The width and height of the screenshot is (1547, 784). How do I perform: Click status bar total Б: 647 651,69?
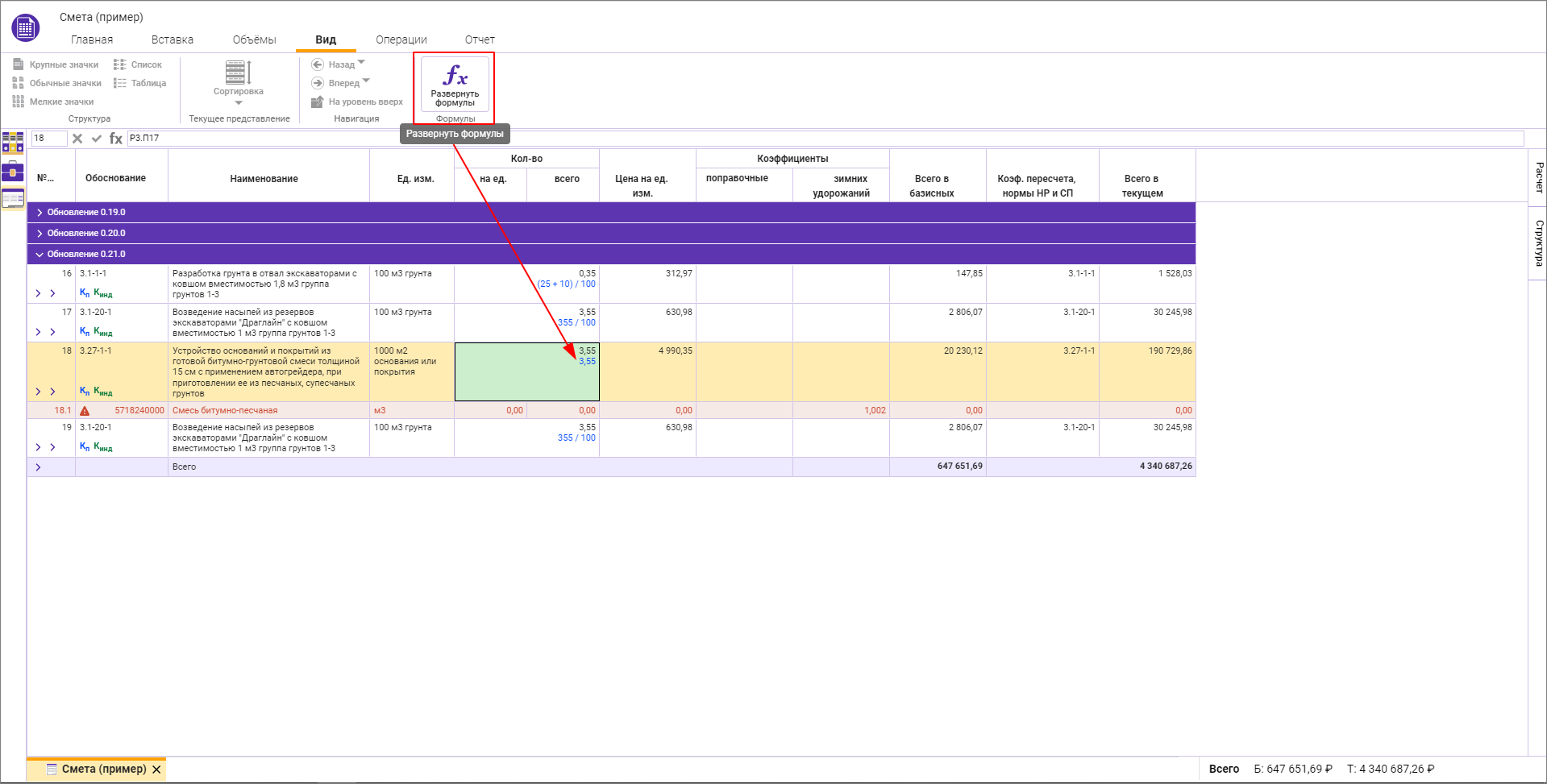coord(1293,769)
